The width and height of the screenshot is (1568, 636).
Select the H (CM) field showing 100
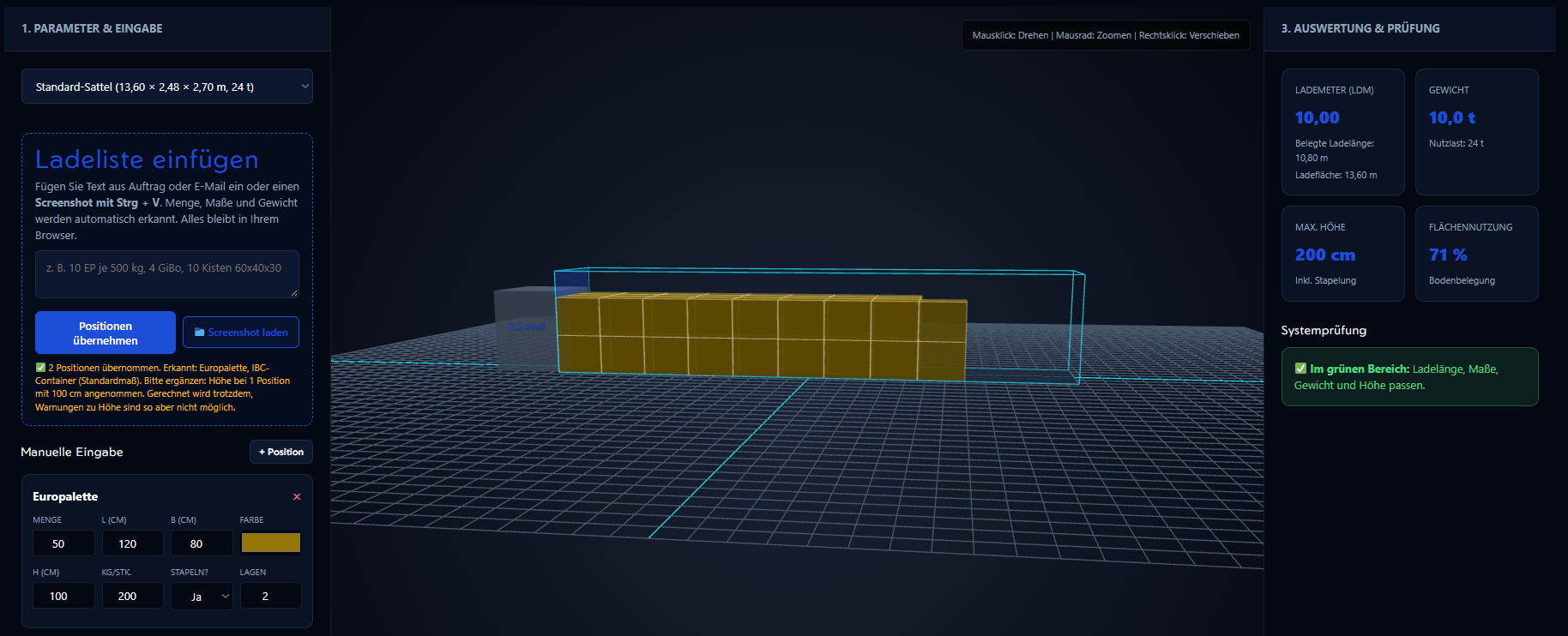63,596
